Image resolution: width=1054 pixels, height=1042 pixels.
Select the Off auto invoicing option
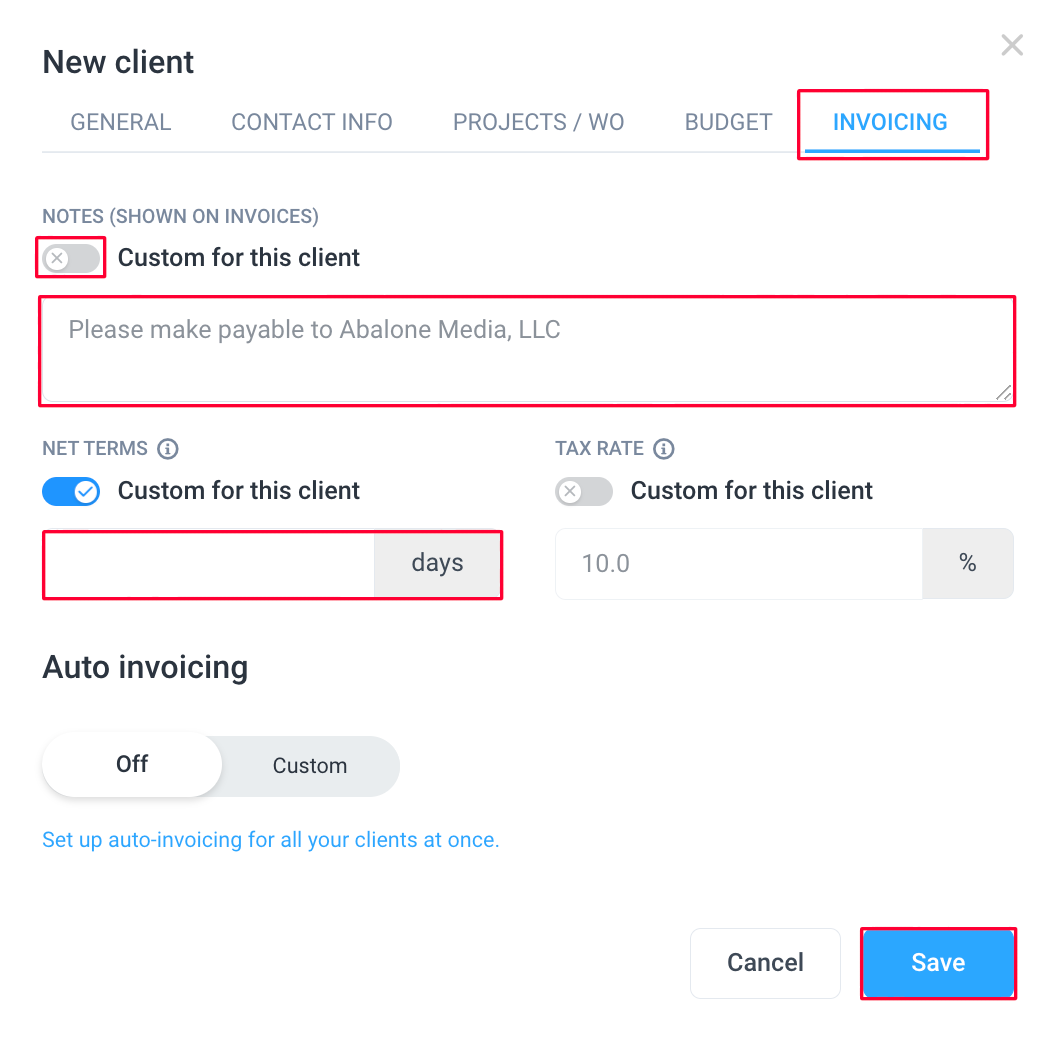(x=132, y=765)
